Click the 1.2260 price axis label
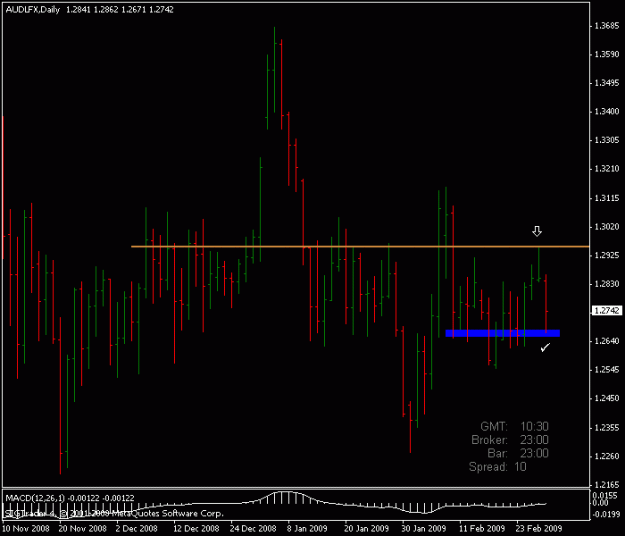Screen dimensions: 625x536 point(607,456)
